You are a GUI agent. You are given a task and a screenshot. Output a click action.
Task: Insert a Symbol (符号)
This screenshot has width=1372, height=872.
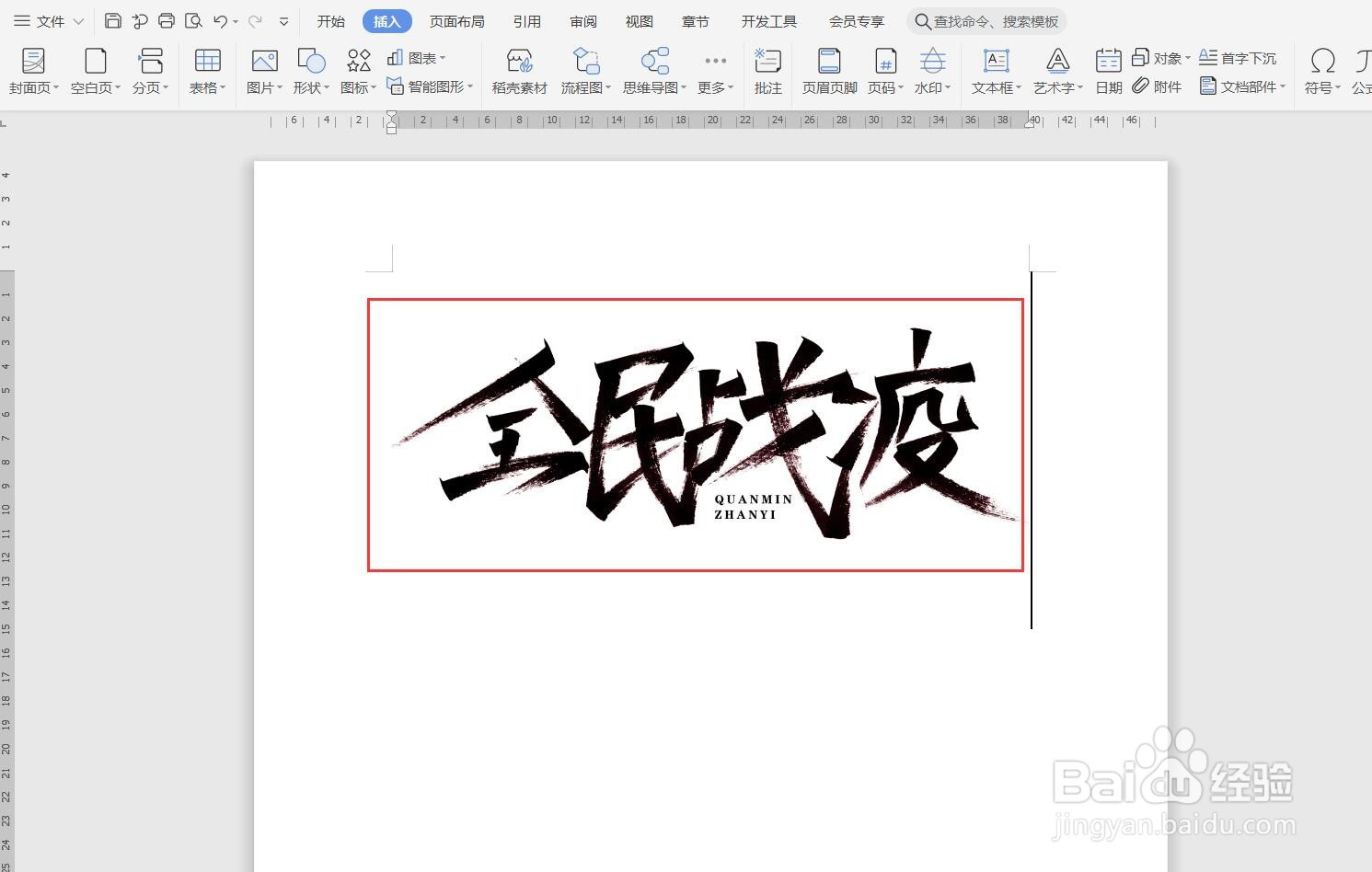(x=1322, y=72)
